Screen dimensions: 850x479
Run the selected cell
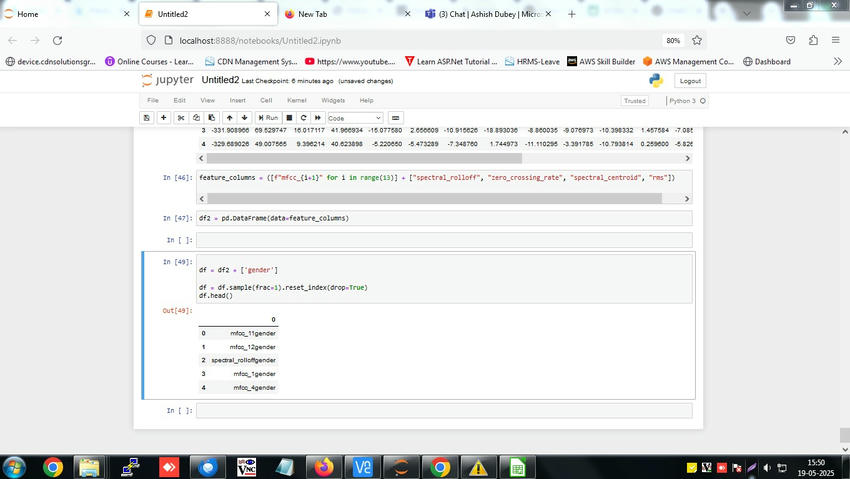tap(268, 118)
